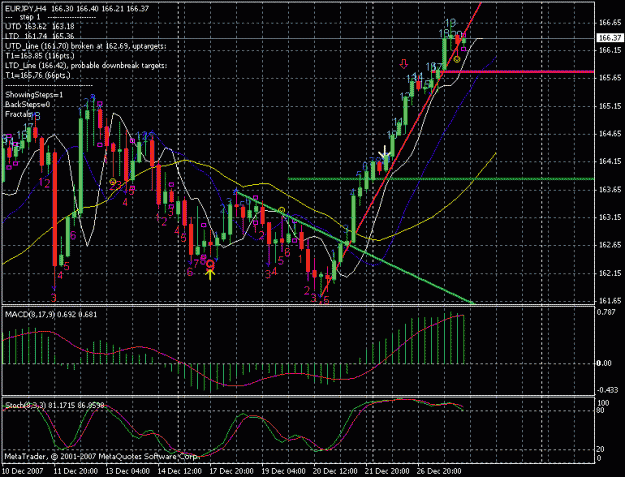The image size is (625, 477).
Task: Click the red hollow down arrow on chart
Action: 404,64
